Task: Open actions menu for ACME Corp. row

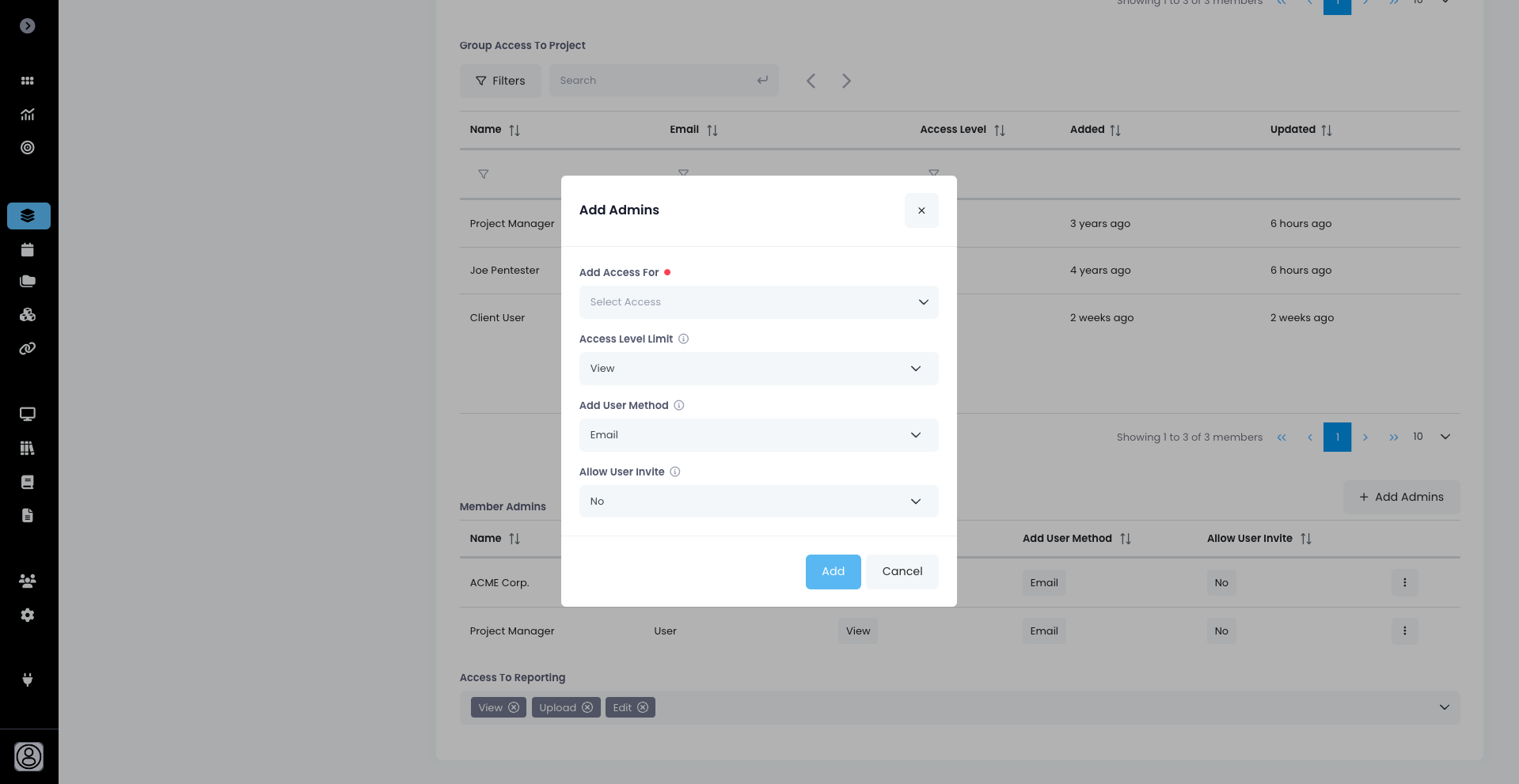Action: pyautogui.click(x=1404, y=583)
